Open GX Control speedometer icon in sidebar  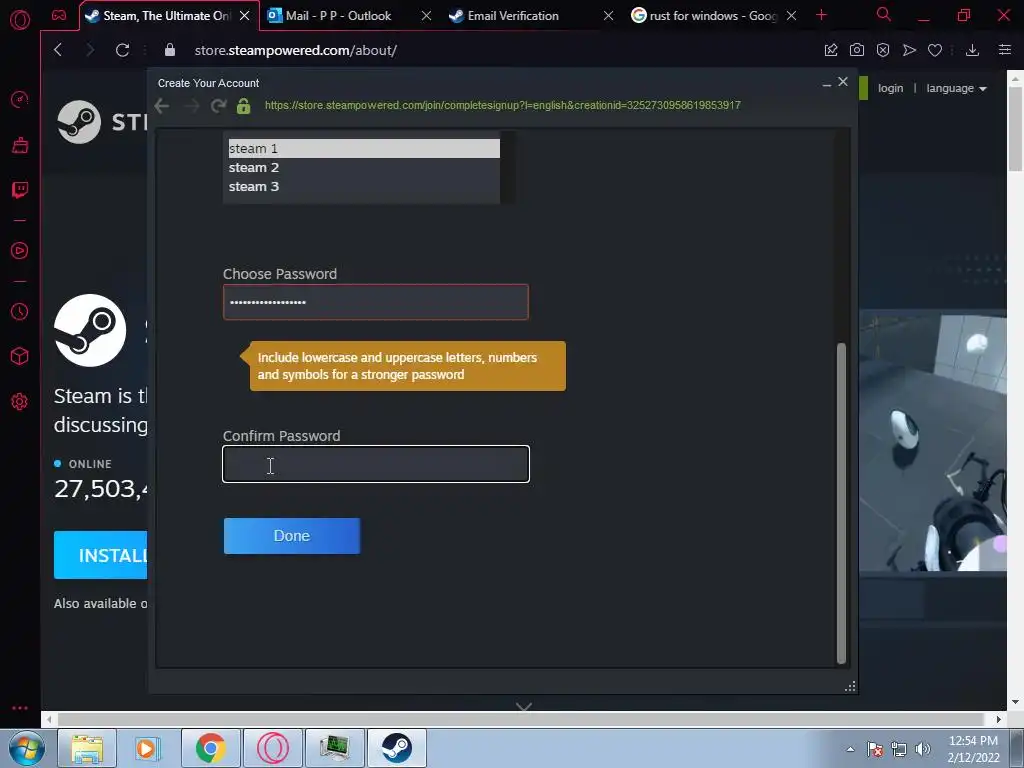tap(20, 100)
